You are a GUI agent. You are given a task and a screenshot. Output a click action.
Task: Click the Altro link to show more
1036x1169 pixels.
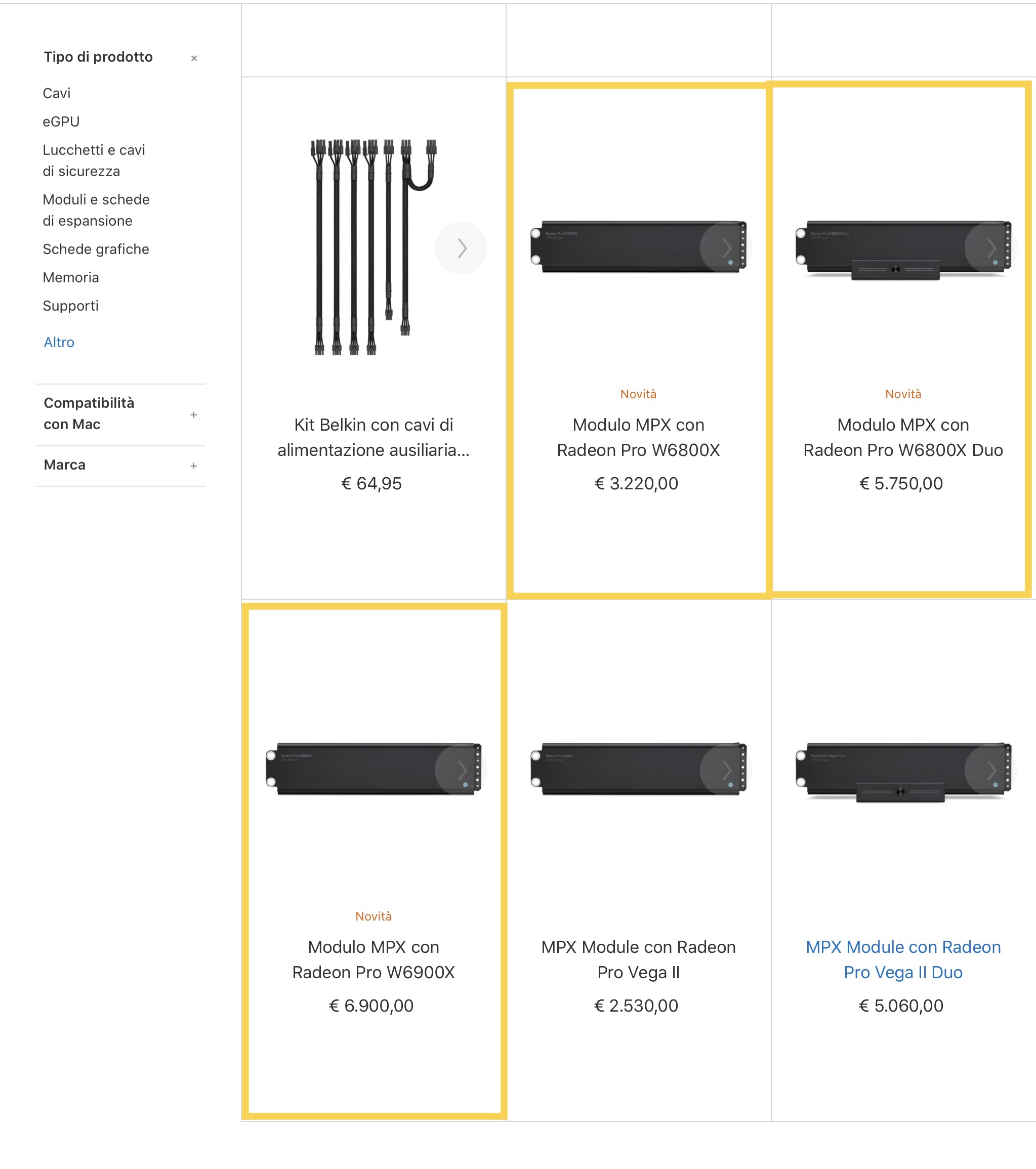59,342
